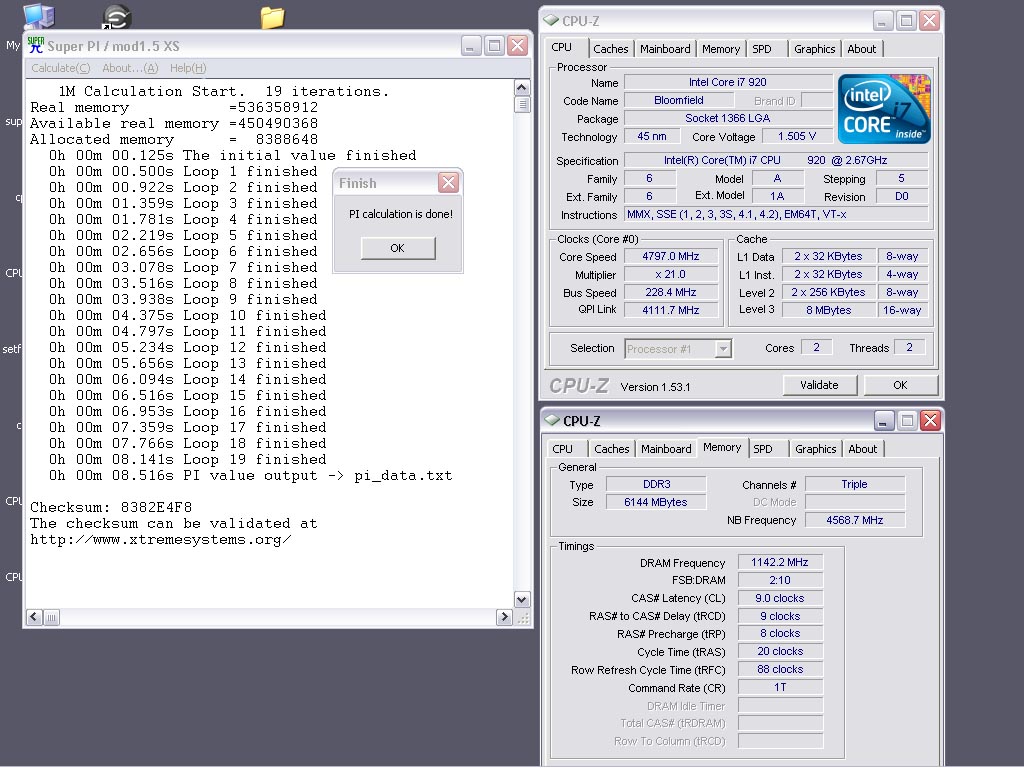Confirm the PI calculation is done dialog with OK
Screen dimensions: 1024x768
coord(398,248)
